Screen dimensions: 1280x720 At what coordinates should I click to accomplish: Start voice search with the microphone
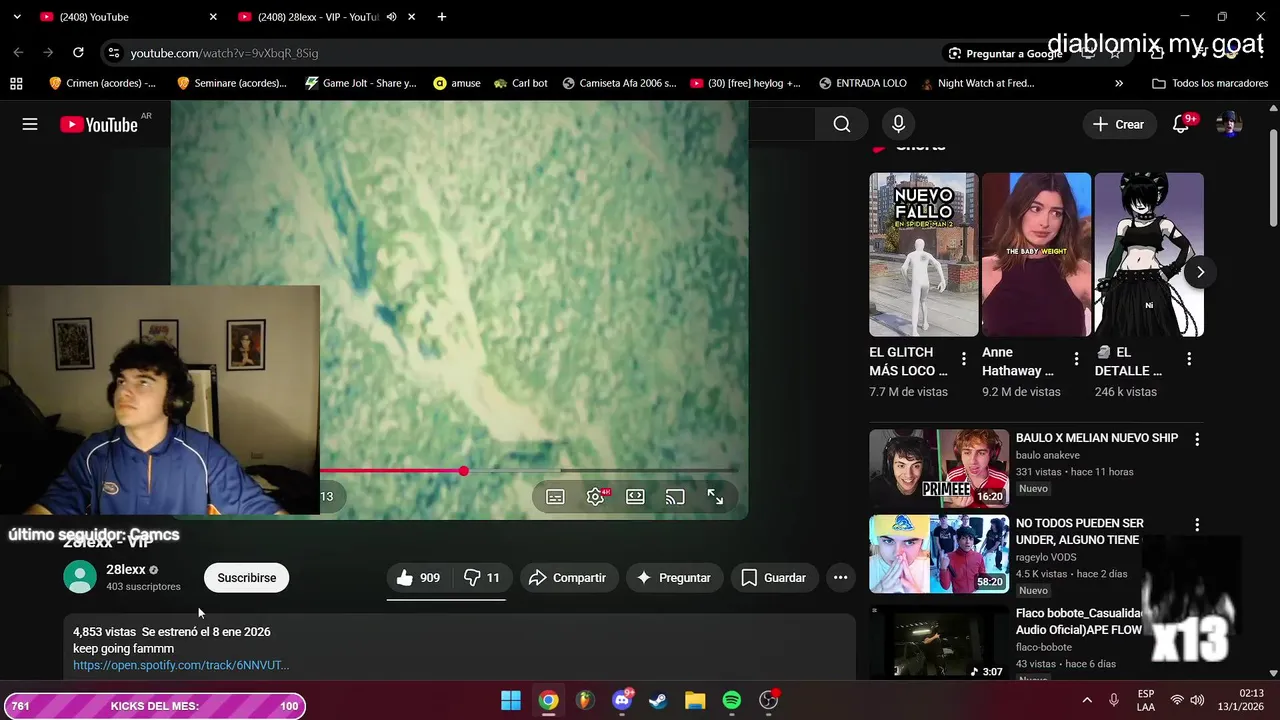pyautogui.click(x=898, y=124)
